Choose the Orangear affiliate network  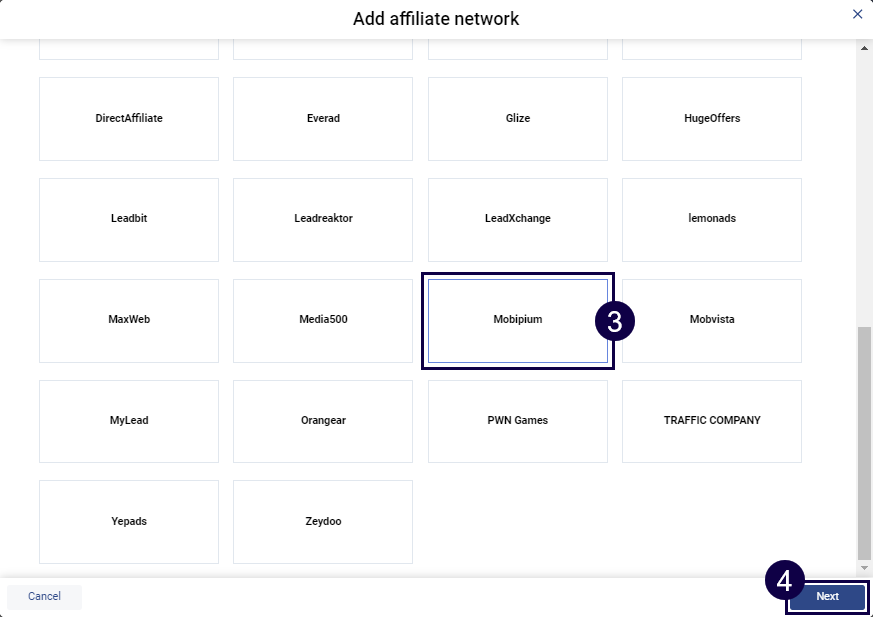pos(323,421)
